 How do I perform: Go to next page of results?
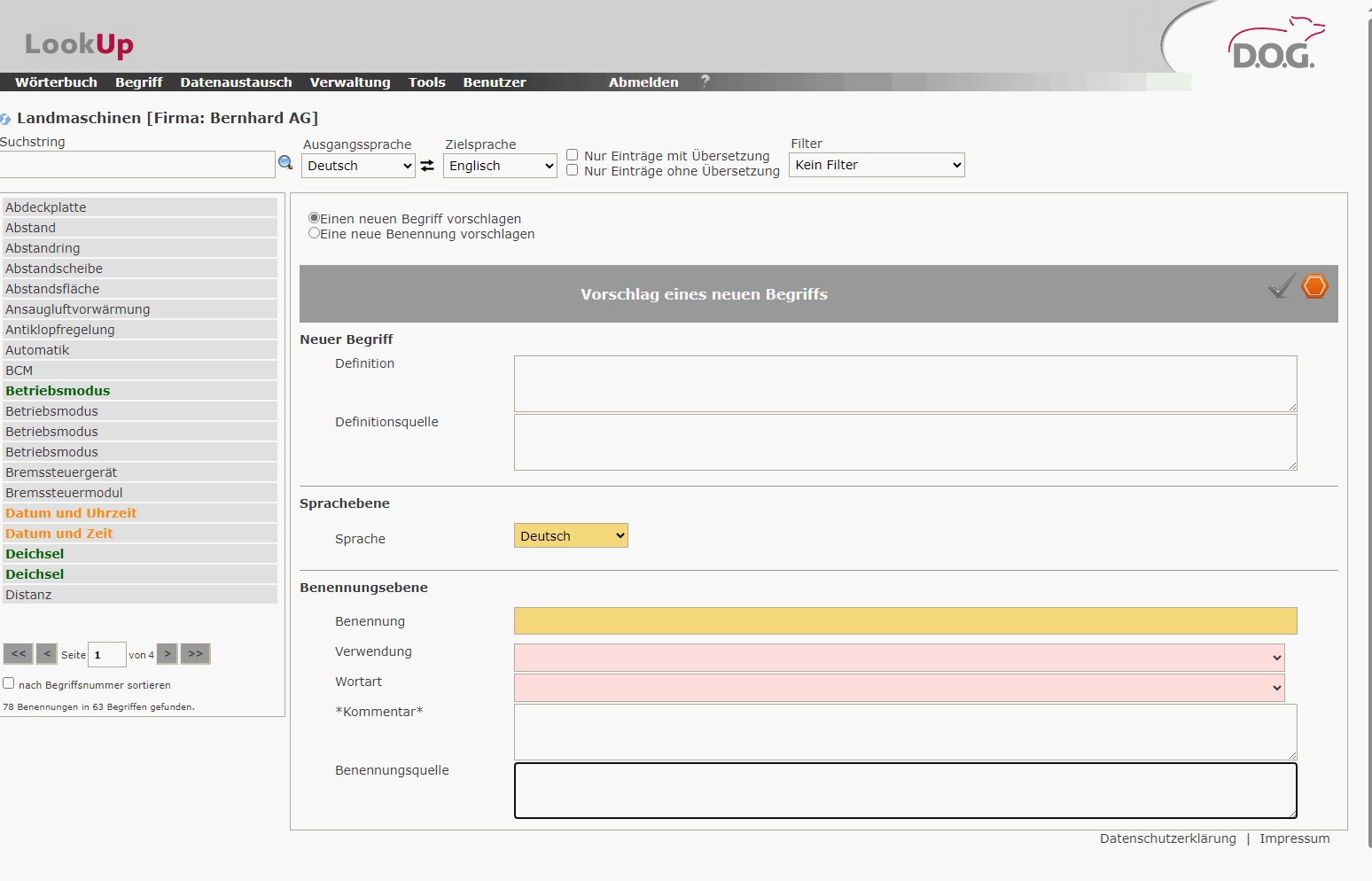pyautogui.click(x=168, y=654)
